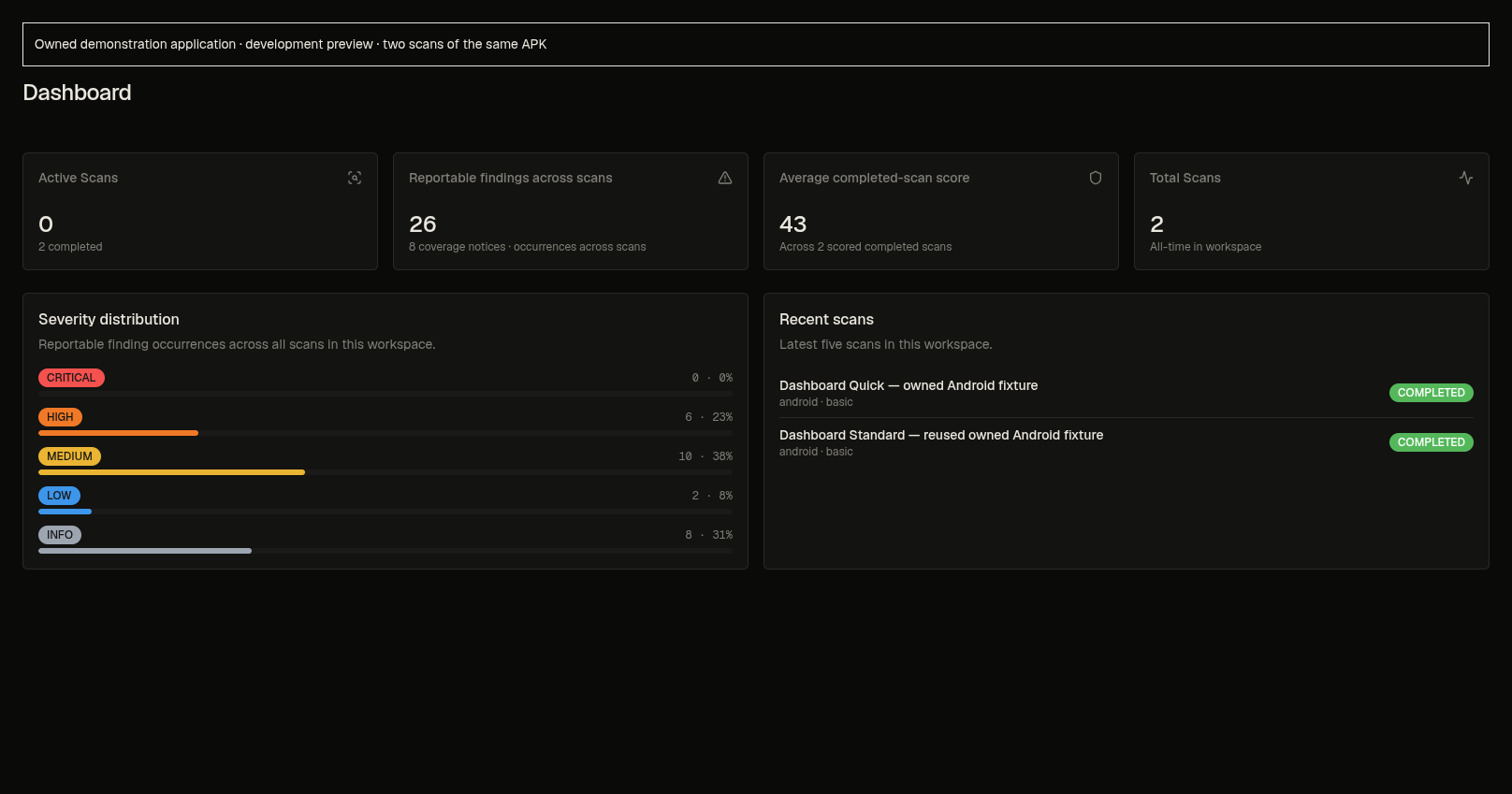
Task: Click the orange HIGH severity progress bar
Action: [x=118, y=433]
